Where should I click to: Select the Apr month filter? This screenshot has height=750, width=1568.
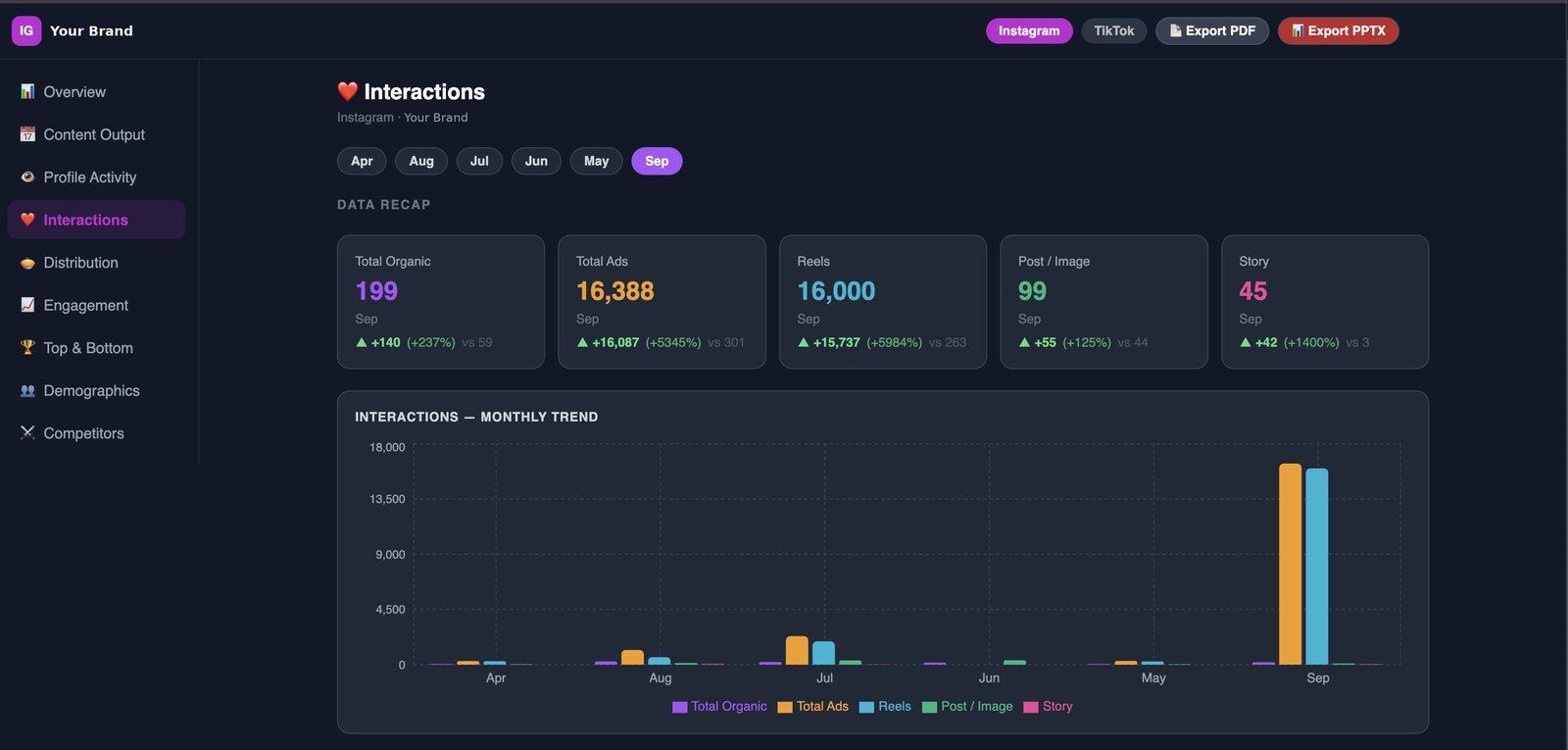(362, 161)
